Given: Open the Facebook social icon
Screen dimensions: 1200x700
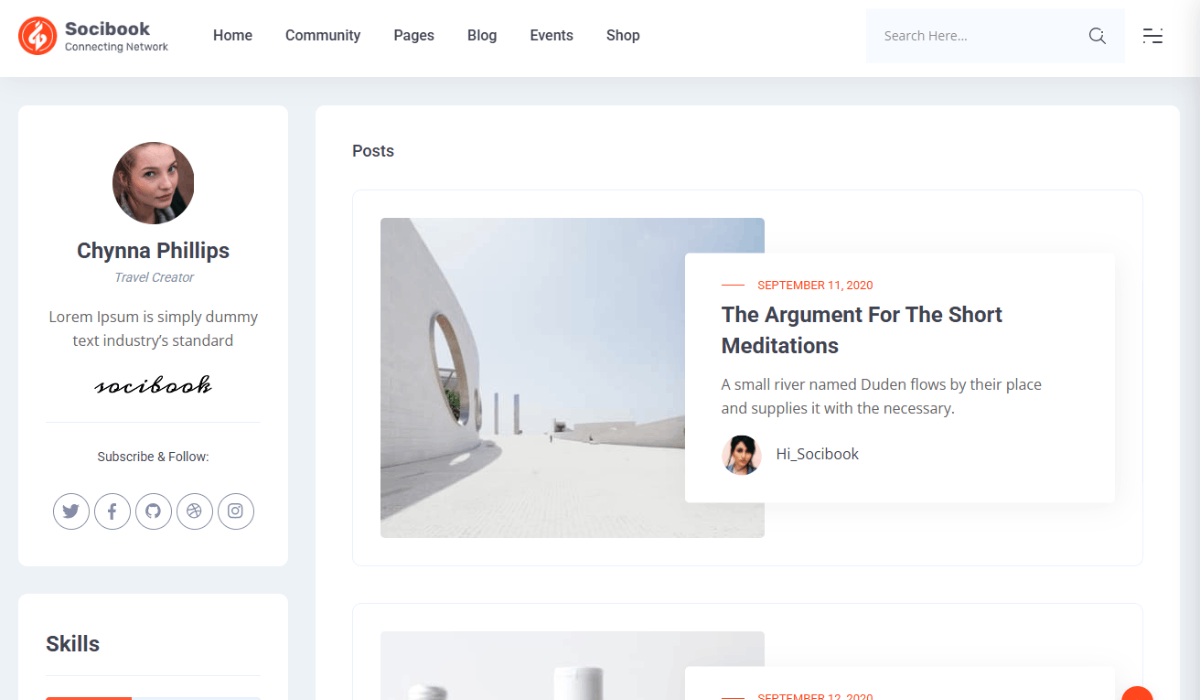Looking at the screenshot, I should [112, 511].
